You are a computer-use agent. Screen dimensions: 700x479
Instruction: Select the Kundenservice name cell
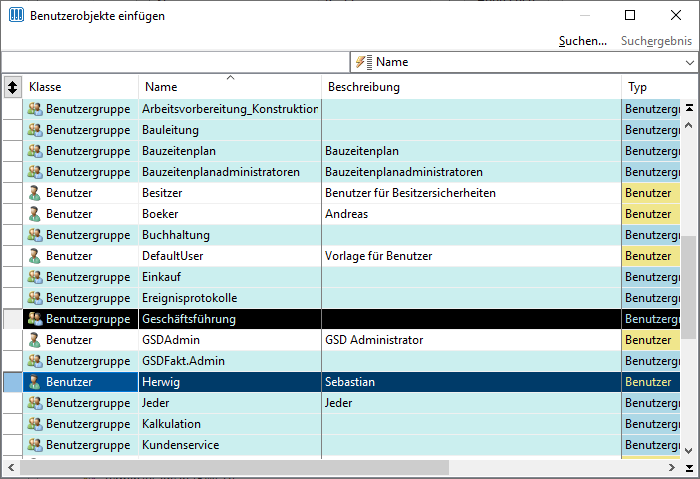click(x=230, y=445)
